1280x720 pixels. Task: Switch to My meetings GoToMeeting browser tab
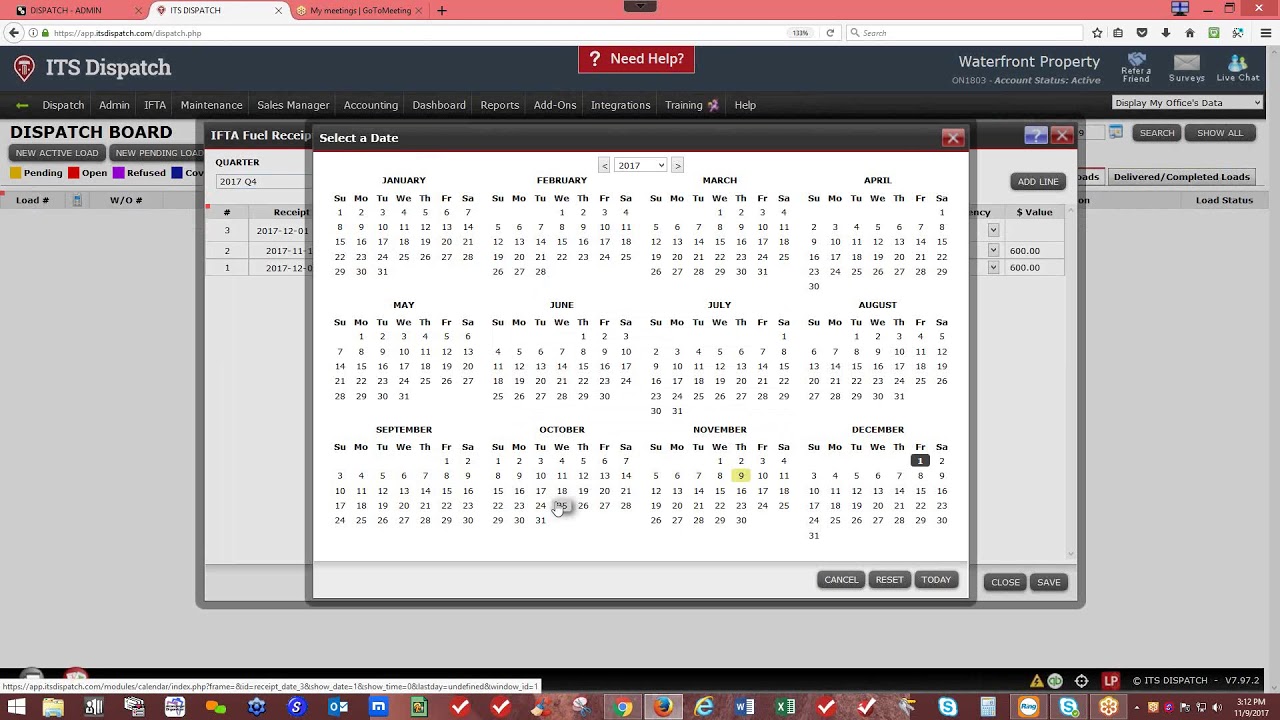[359, 11]
